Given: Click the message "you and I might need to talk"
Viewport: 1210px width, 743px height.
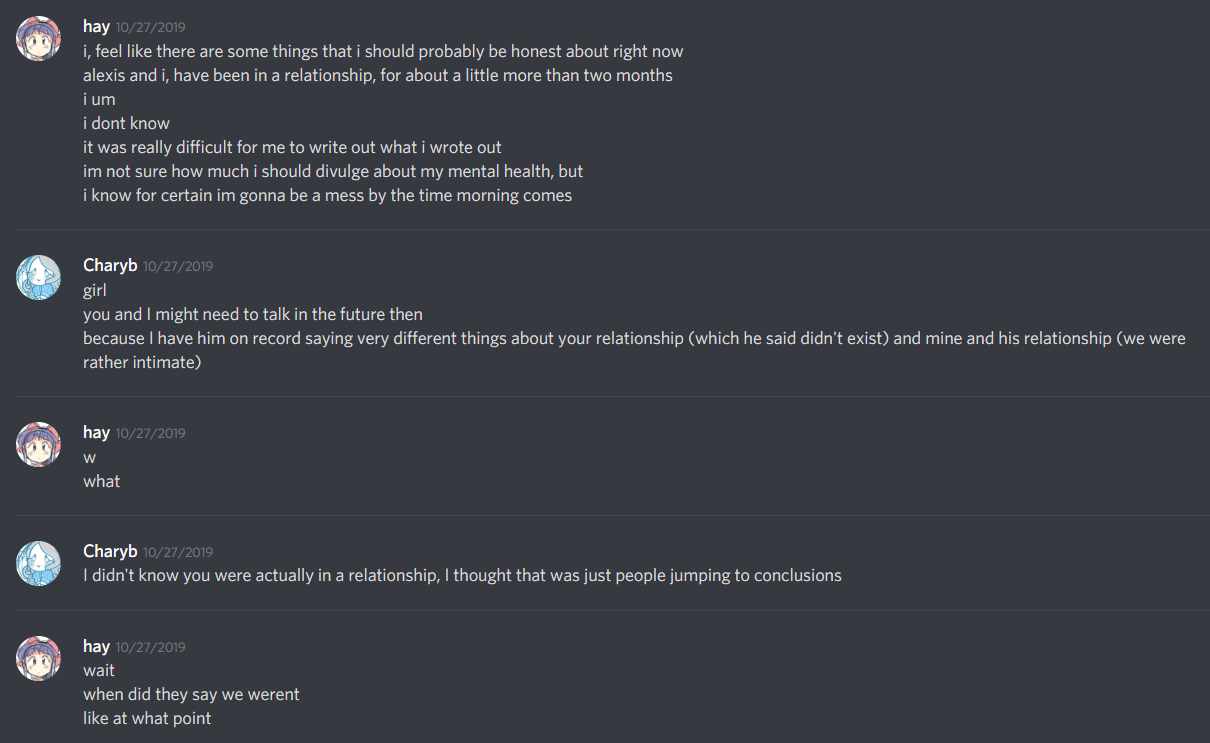Looking at the screenshot, I should click(x=253, y=314).
